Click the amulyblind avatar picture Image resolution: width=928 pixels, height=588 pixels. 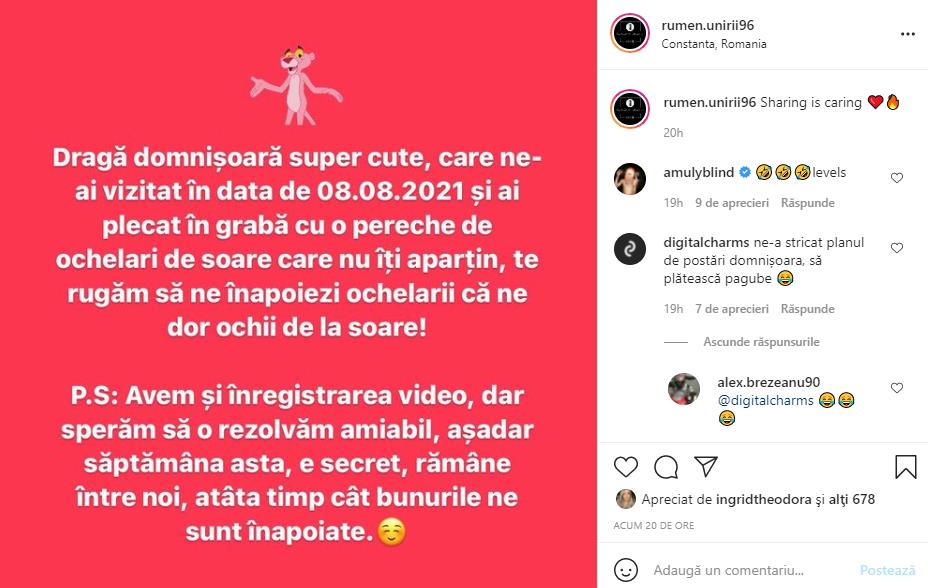pos(630,179)
